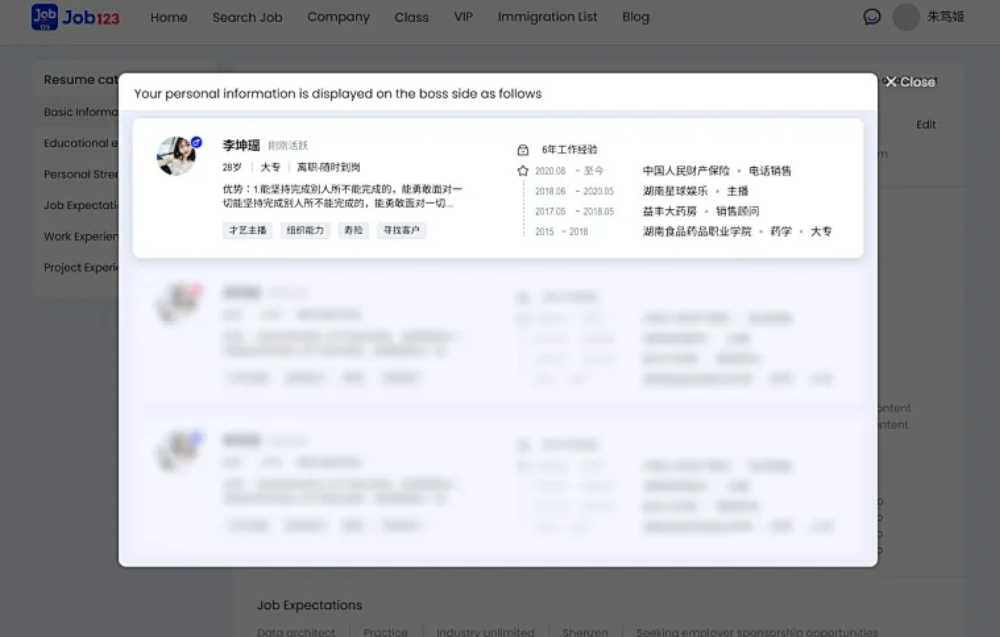This screenshot has width=1000, height=637.
Task: Go to the Home menu
Action: click(169, 17)
